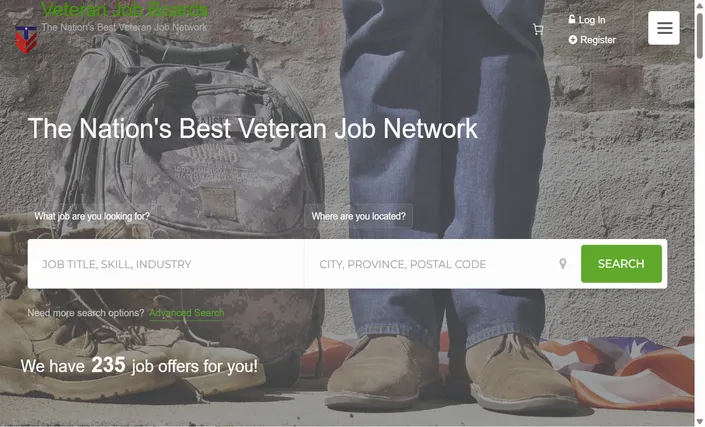This screenshot has width=705, height=427.
Task: Click the plus icon beside Register
Action: pos(572,40)
